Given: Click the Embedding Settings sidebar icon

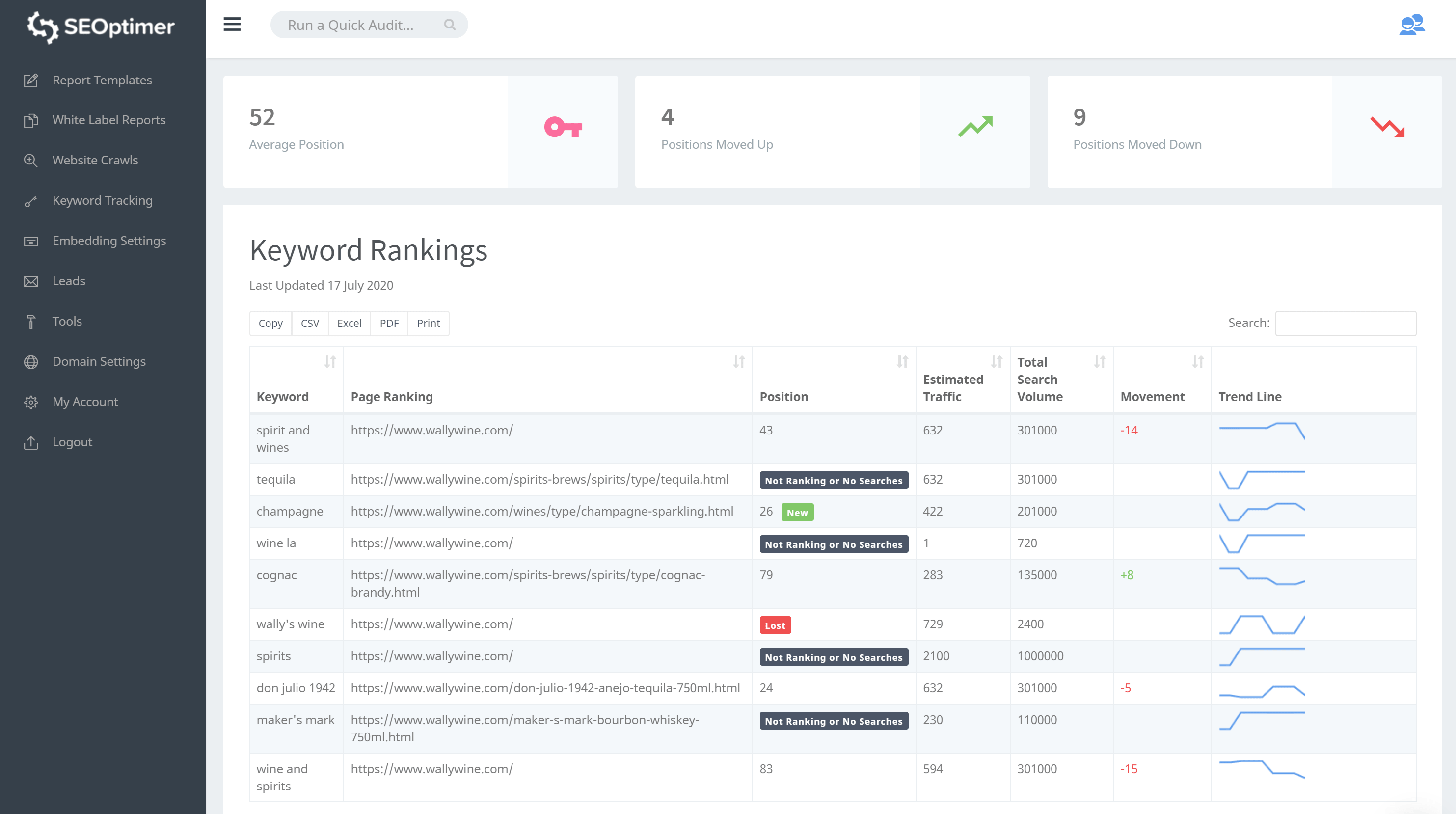Looking at the screenshot, I should click(x=31, y=240).
